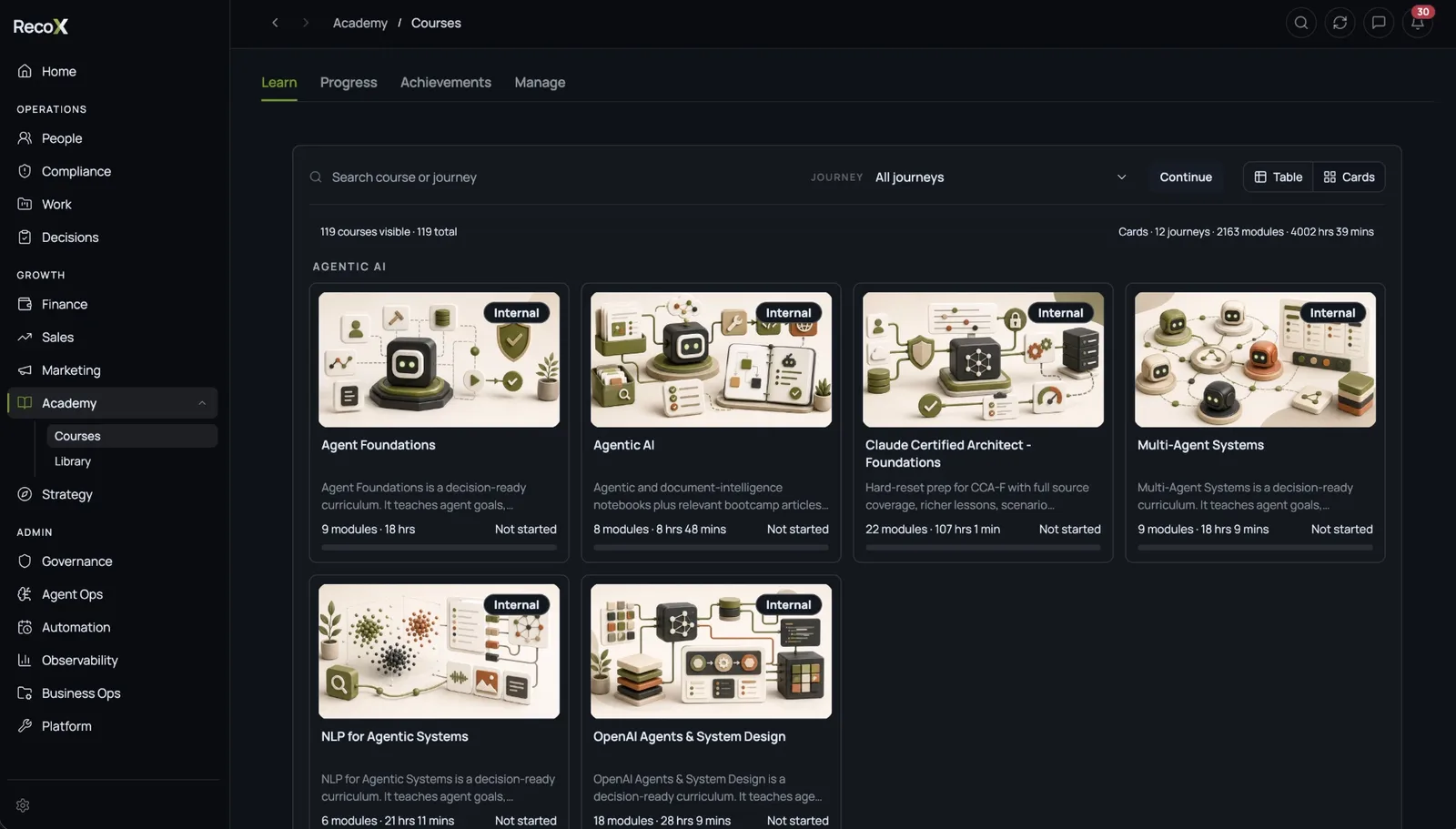Open Claude Certified Architect thumbnail
Image resolution: width=1456 pixels, height=829 pixels.
(x=983, y=359)
